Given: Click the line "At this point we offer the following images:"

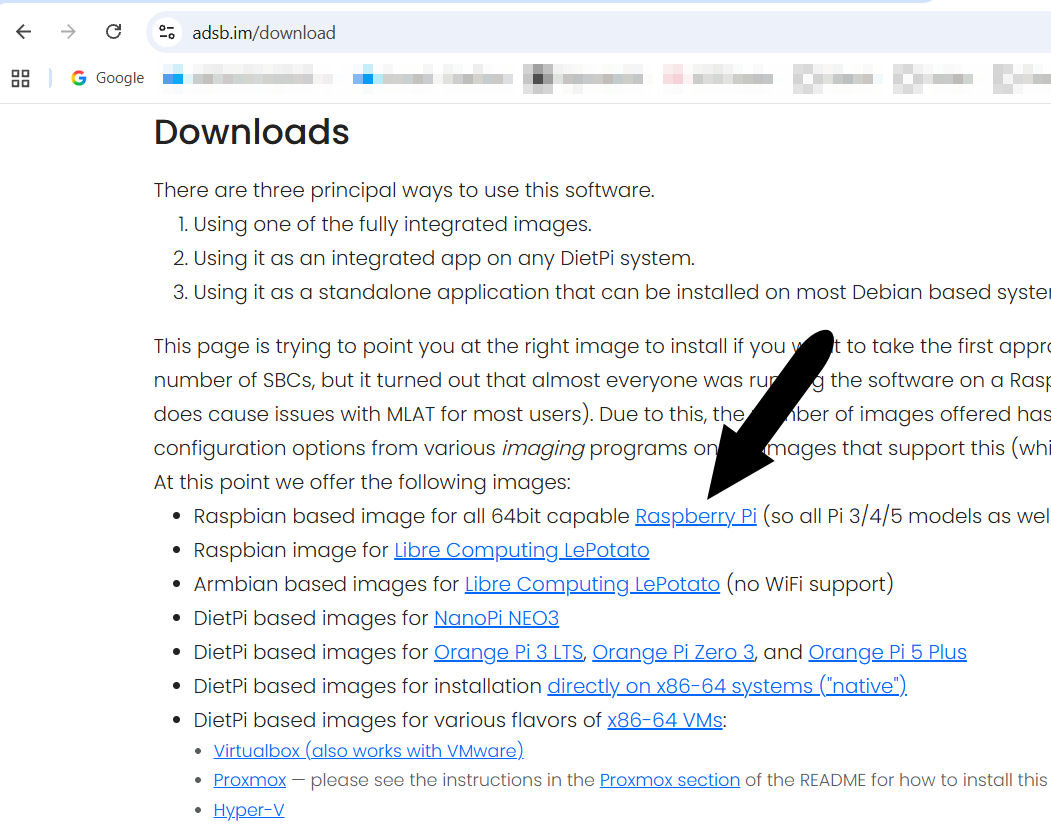Looking at the screenshot, I should (x=362, y=483).
